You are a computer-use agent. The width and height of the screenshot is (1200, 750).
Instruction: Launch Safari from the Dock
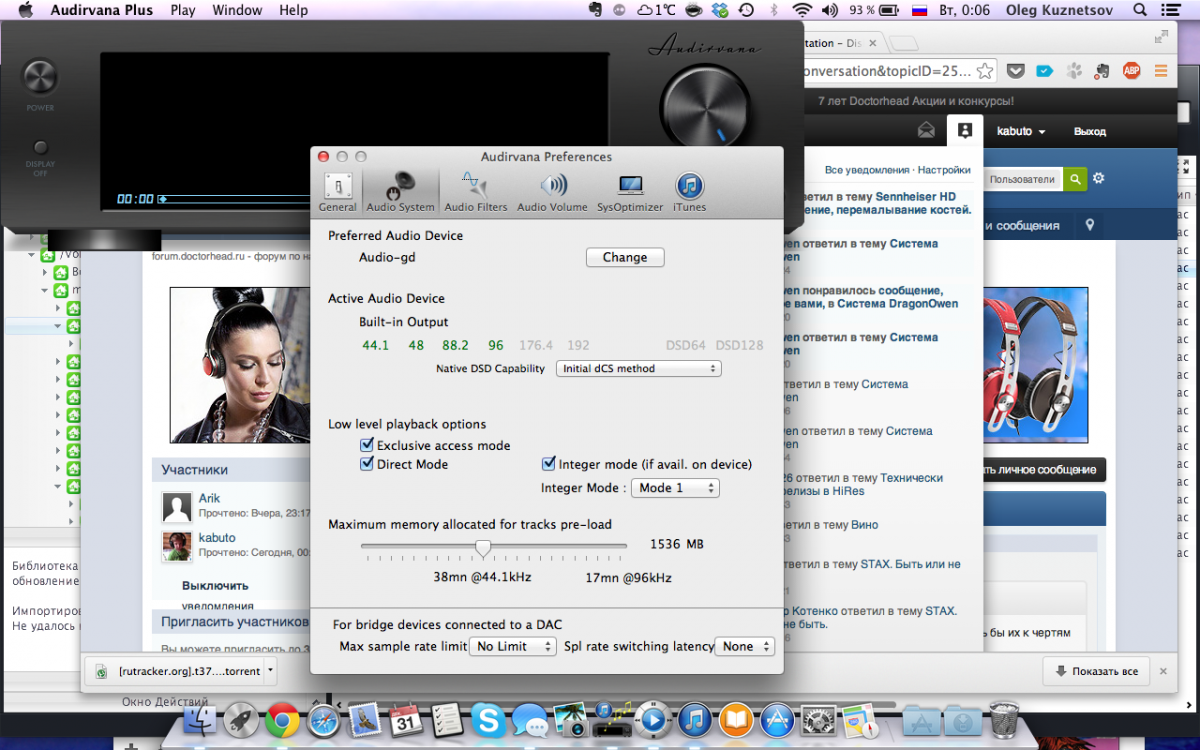[x=324, y=719]
